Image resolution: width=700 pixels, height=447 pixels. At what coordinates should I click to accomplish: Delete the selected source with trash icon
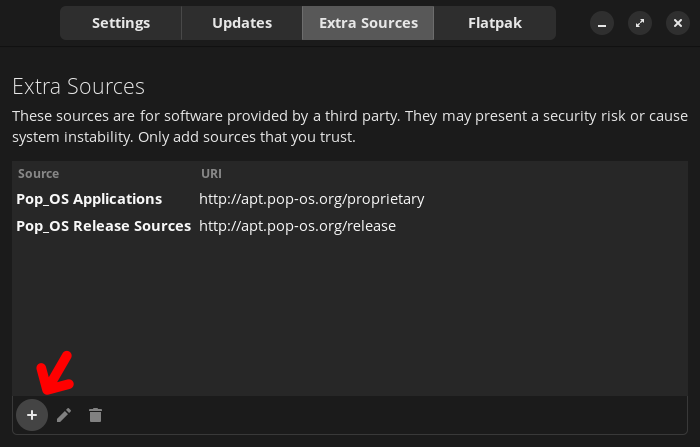click(x=95, y=415)
